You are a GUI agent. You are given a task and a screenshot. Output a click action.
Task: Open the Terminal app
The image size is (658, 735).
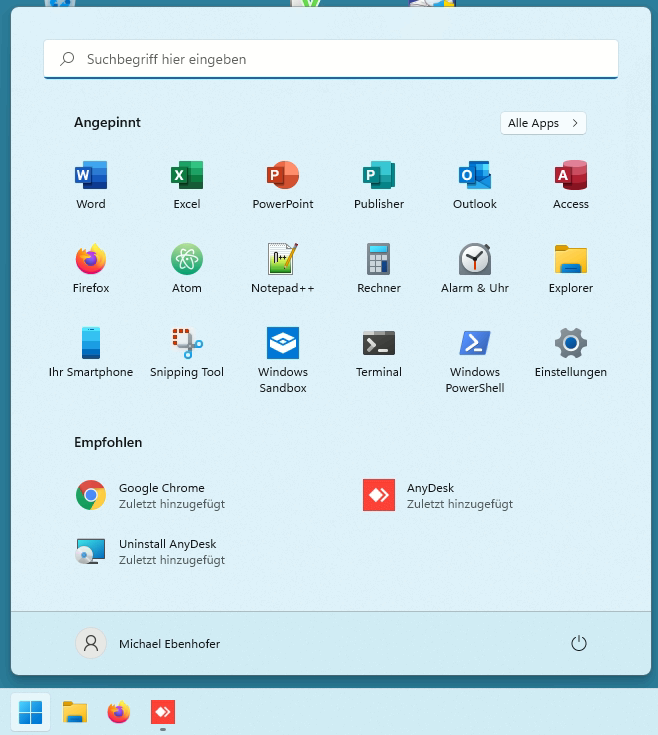379,352
